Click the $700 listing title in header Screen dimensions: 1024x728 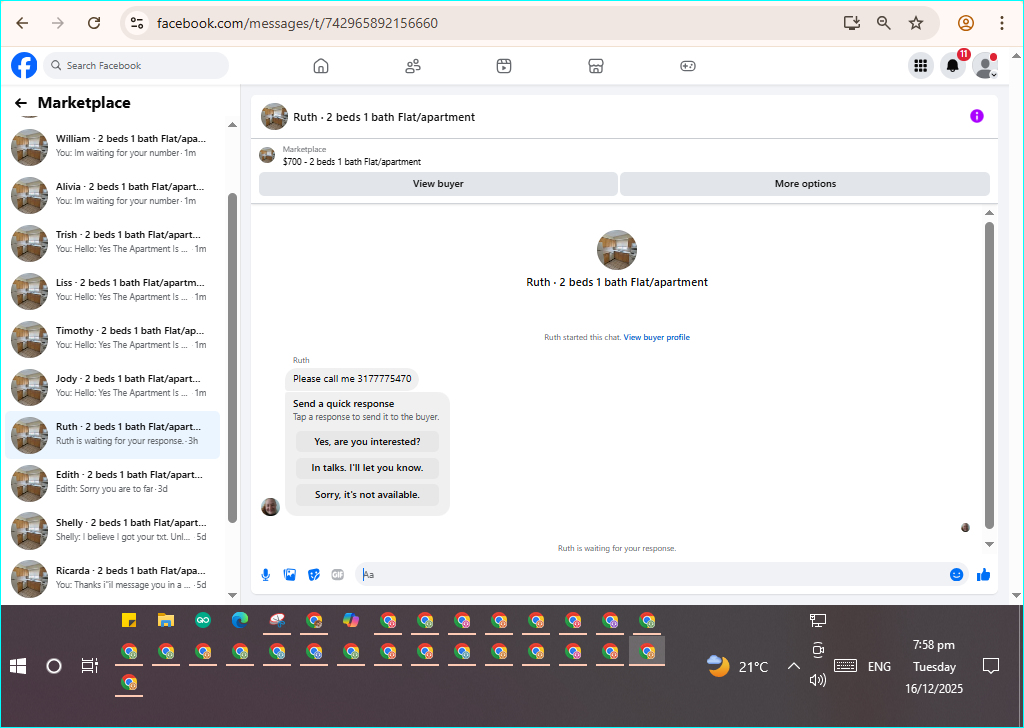click(x=352, y=162)
